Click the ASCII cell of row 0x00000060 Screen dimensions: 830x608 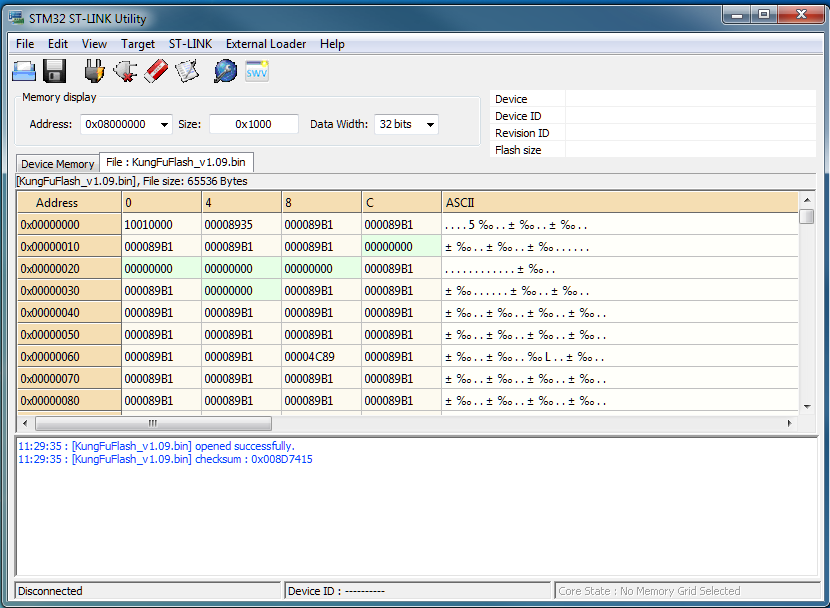click(620, 357)
